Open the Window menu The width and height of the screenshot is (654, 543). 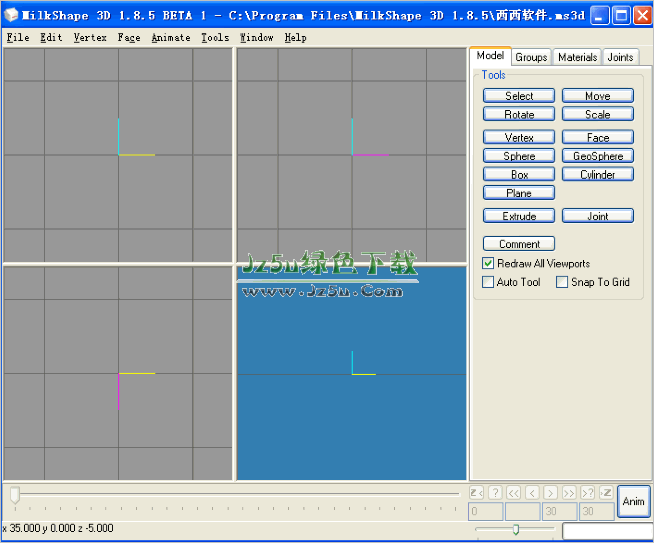[x=257, y=38]
